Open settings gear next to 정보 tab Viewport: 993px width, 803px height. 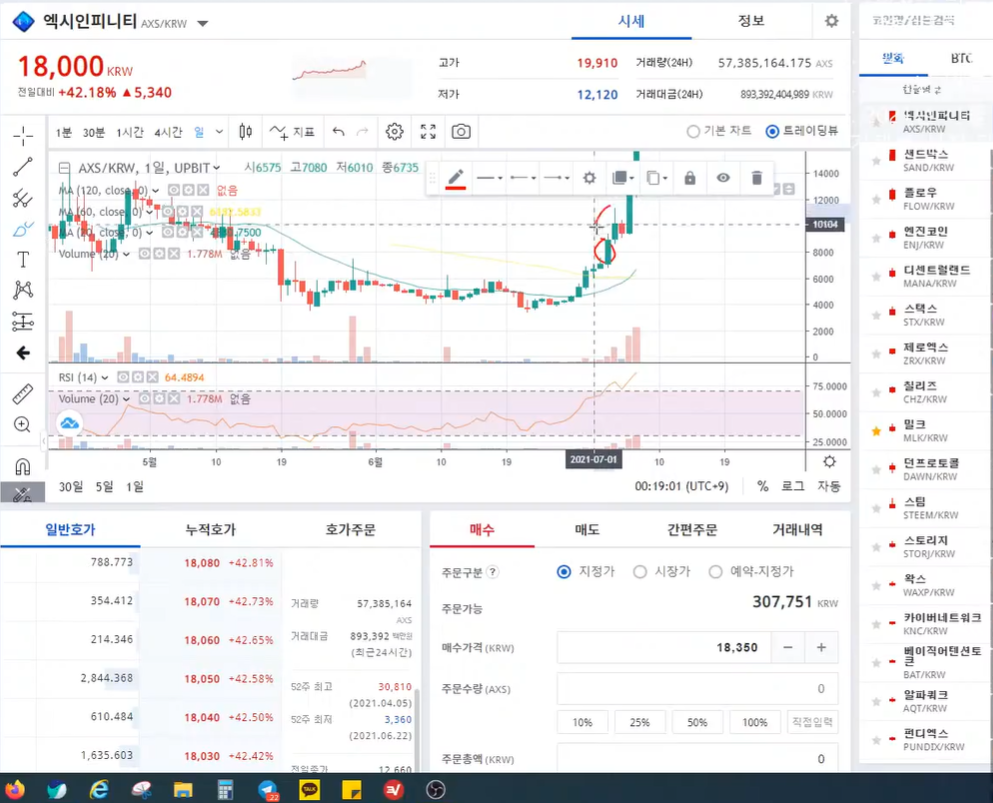point(832,21)
